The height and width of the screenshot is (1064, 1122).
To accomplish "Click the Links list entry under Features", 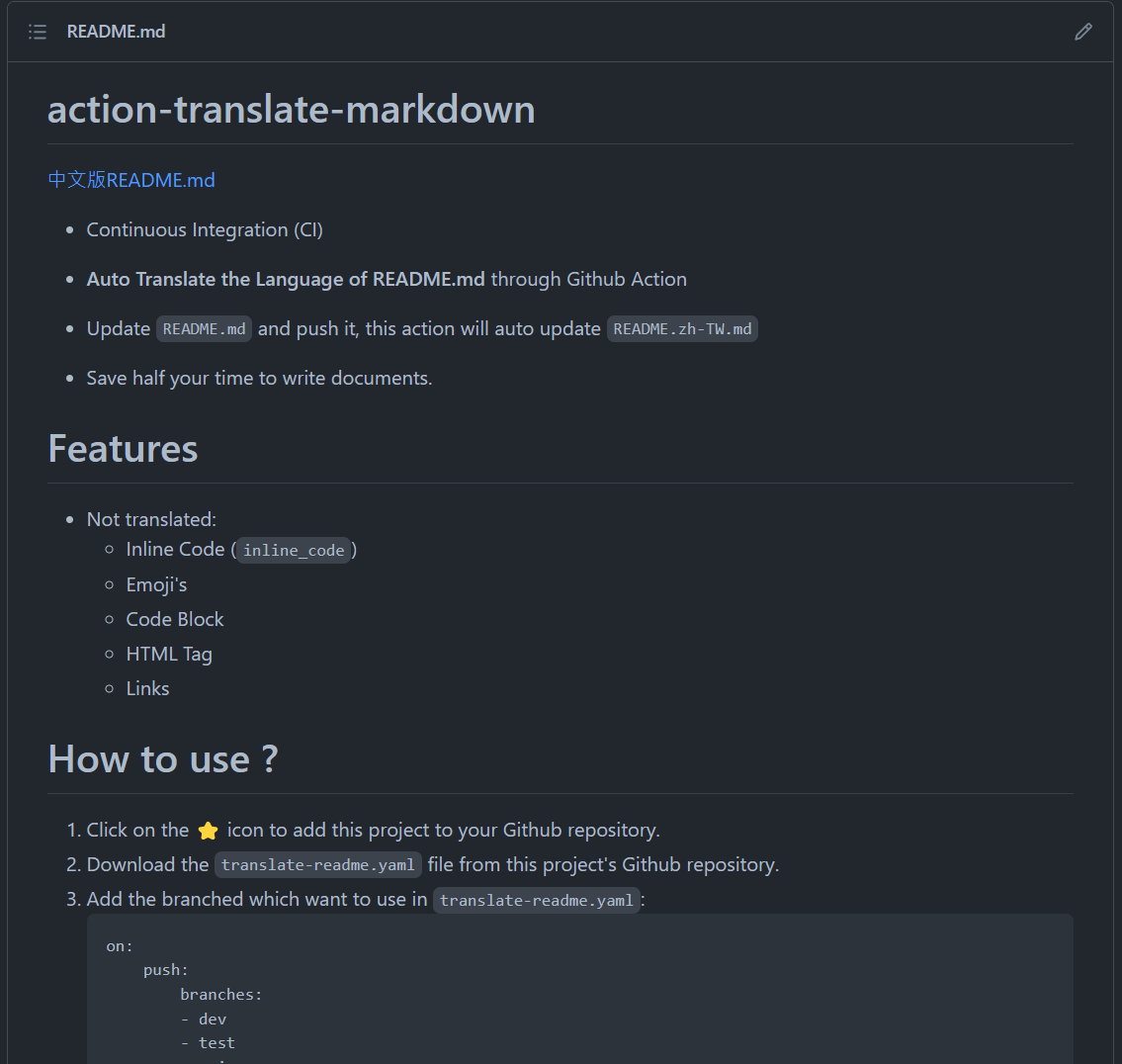I will coord(147,688).
